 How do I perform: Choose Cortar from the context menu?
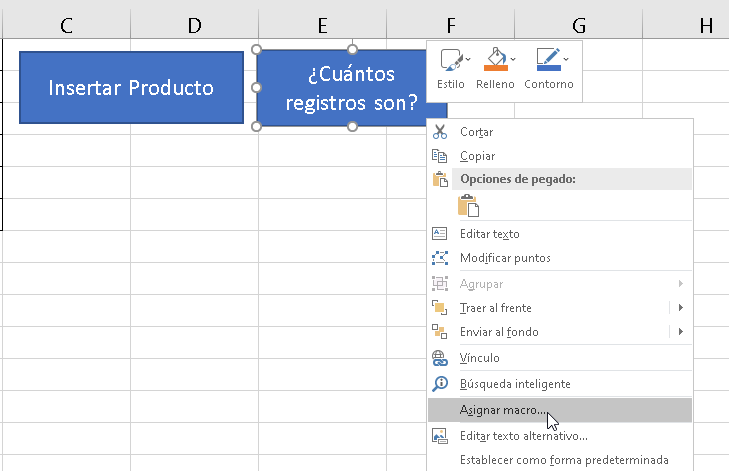coord(560,132)
